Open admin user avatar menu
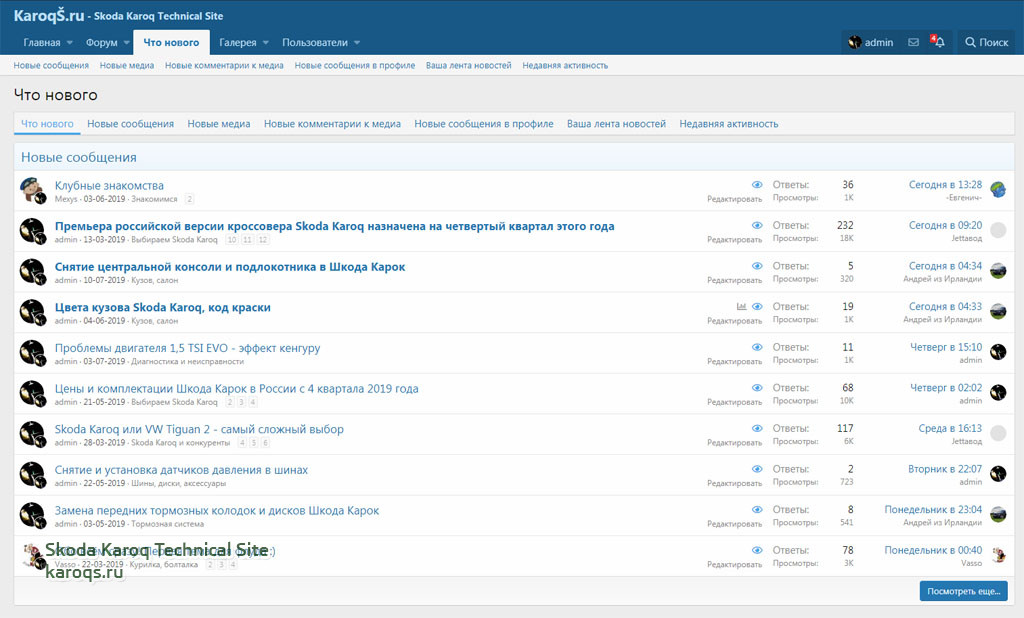Viewport: 1024px width, 618px height. (871, 42)
